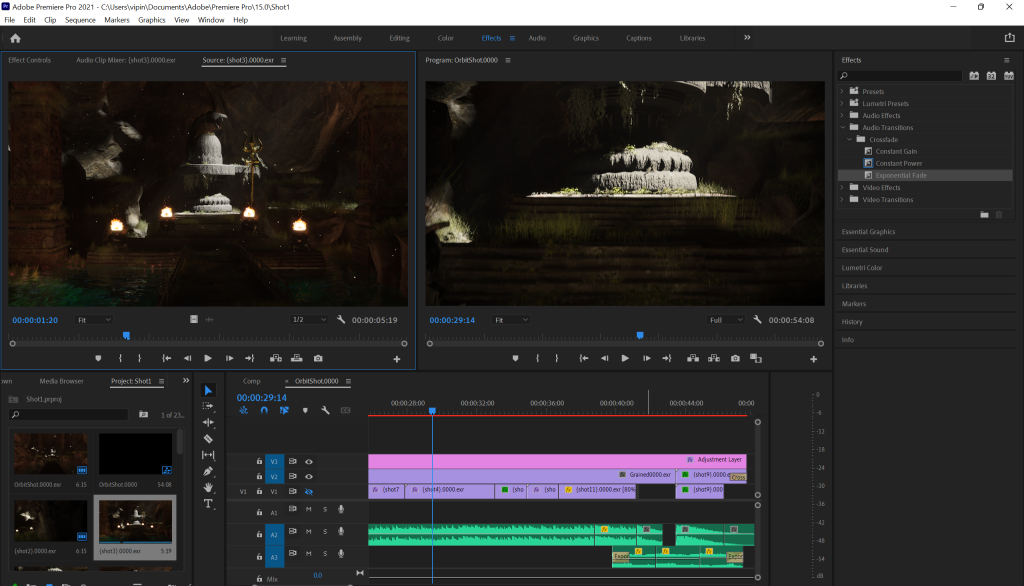Open Comparison View in Program monitor
Screen dimensions: 1024x586
tap(756, 359)
